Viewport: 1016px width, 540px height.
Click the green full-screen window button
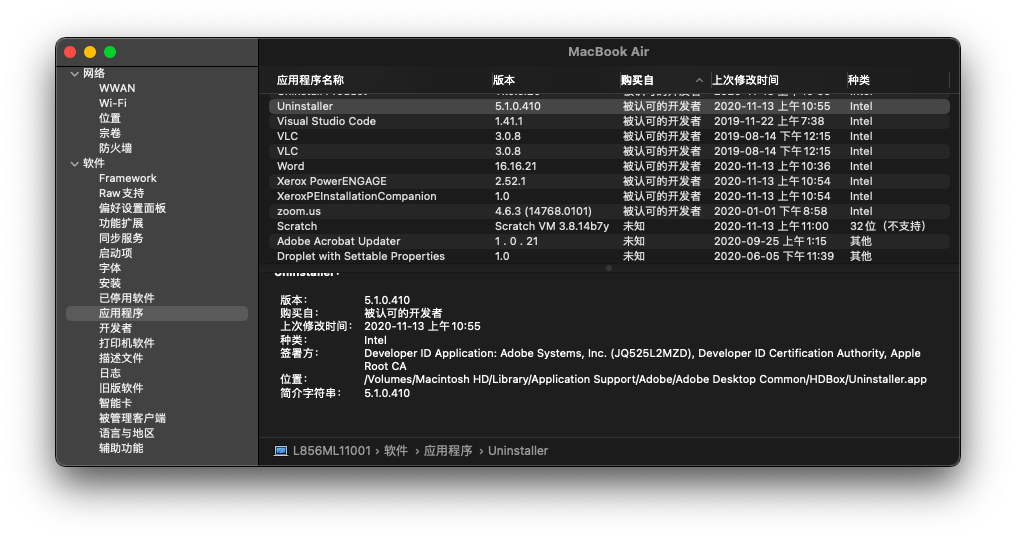tap(110, 52)
